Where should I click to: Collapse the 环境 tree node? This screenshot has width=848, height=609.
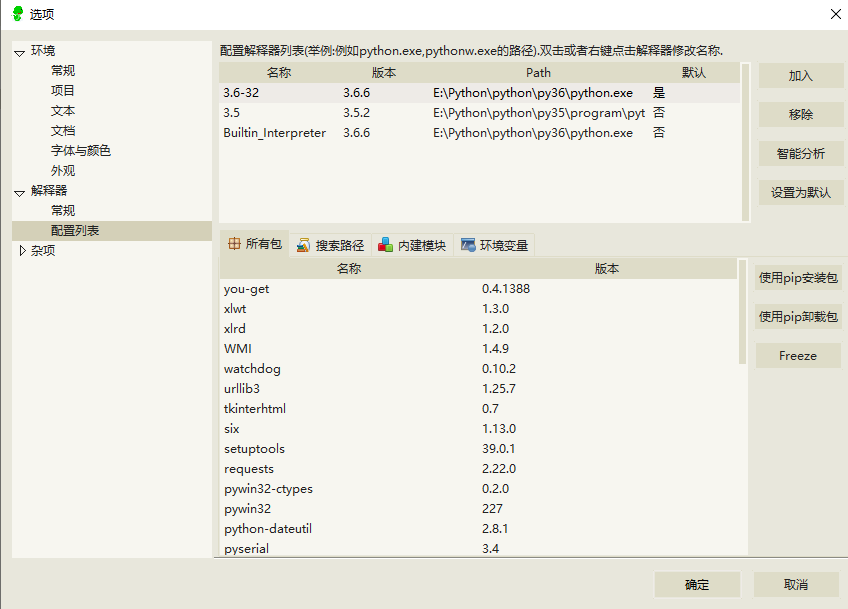[x=19, y=53]
